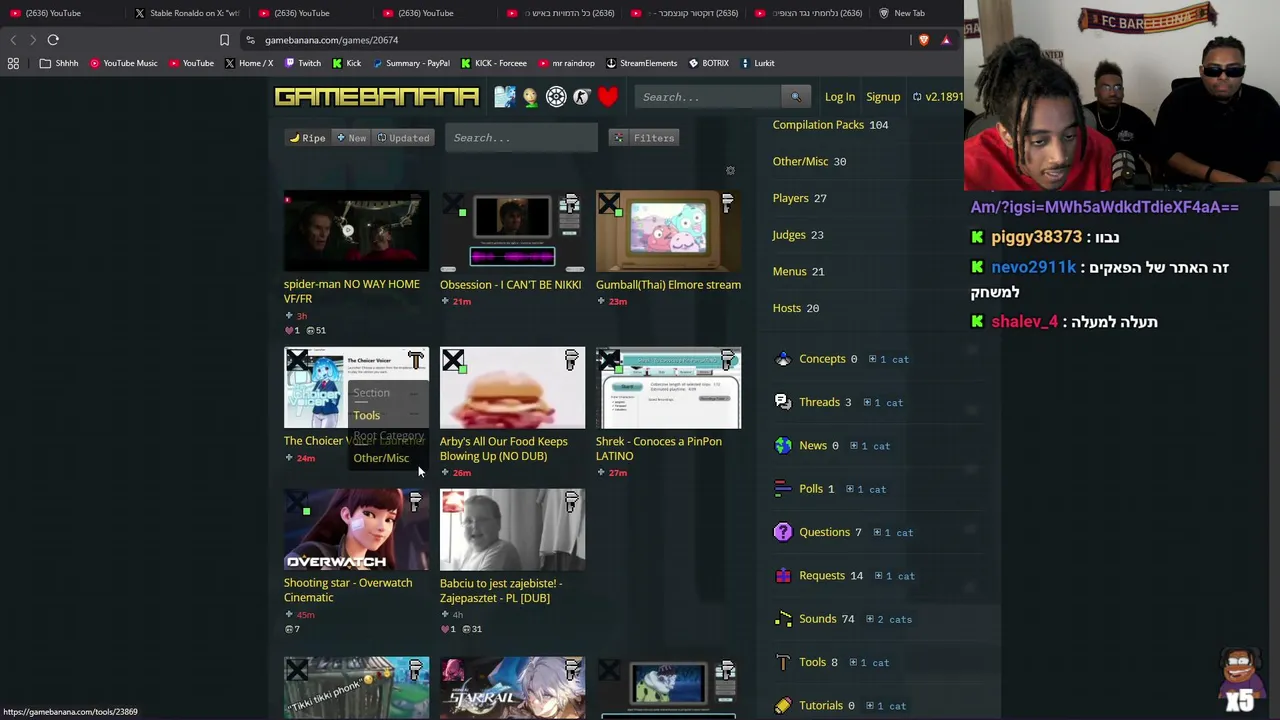Open the Kick bookmark
1280x720 pixels.
[x=347, y=63]
